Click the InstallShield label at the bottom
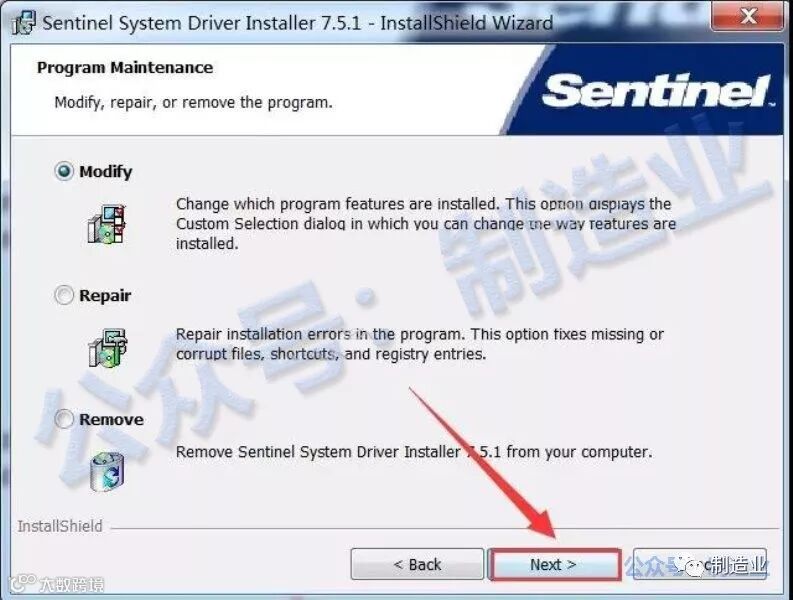793x600 pixels. pos(60,526)
